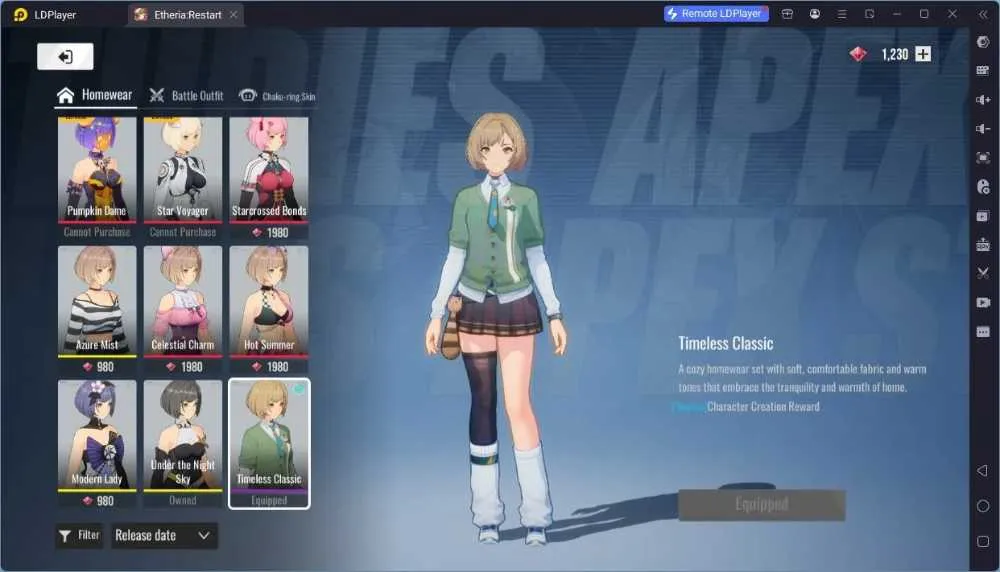Screen dimensions: 1000x572
Task: Click the Modern Lady 980 price
Action: click(98, 501)
